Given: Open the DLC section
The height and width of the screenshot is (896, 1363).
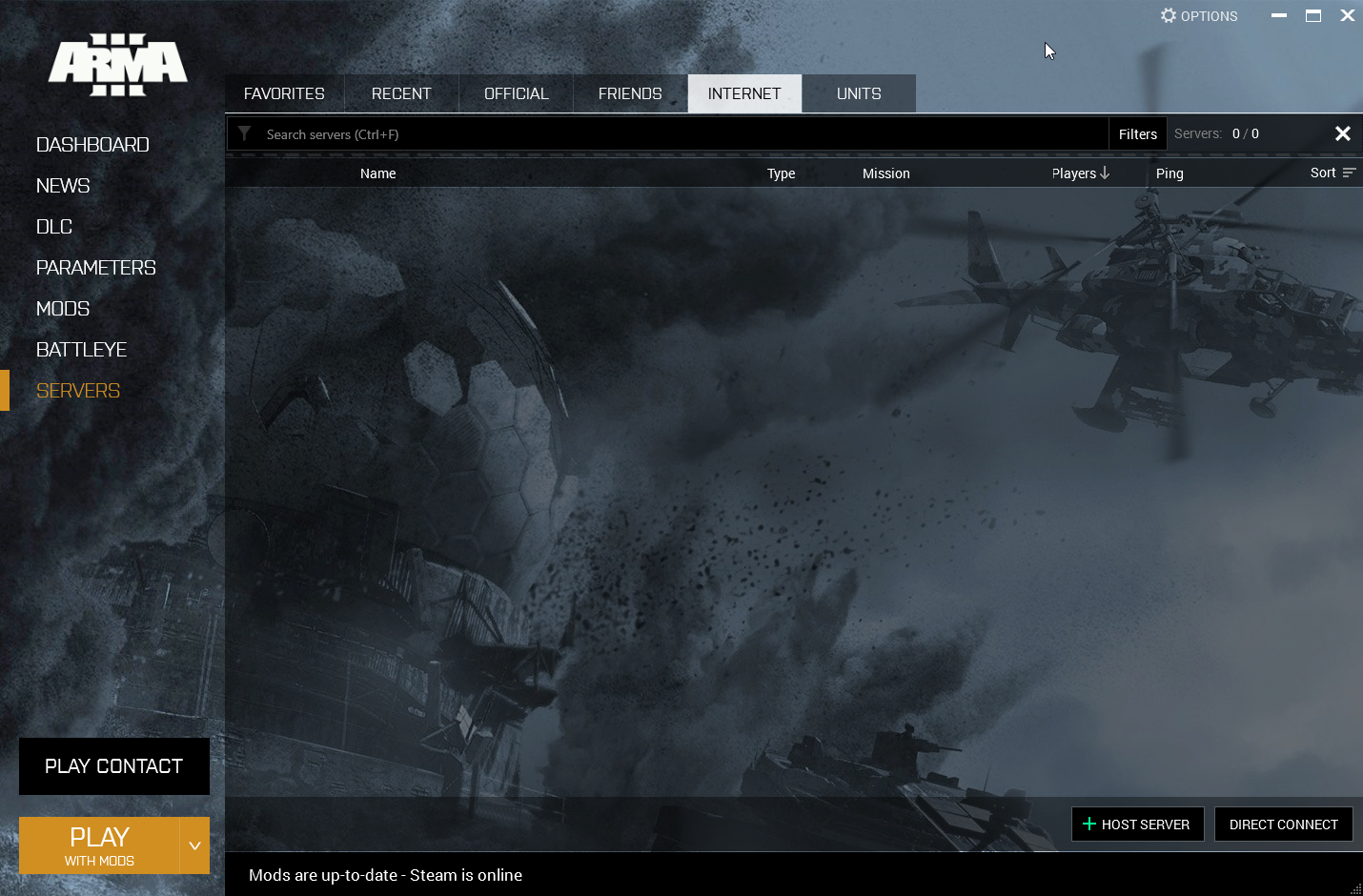Looking at the screenshot, I should (x=54, y=227).
